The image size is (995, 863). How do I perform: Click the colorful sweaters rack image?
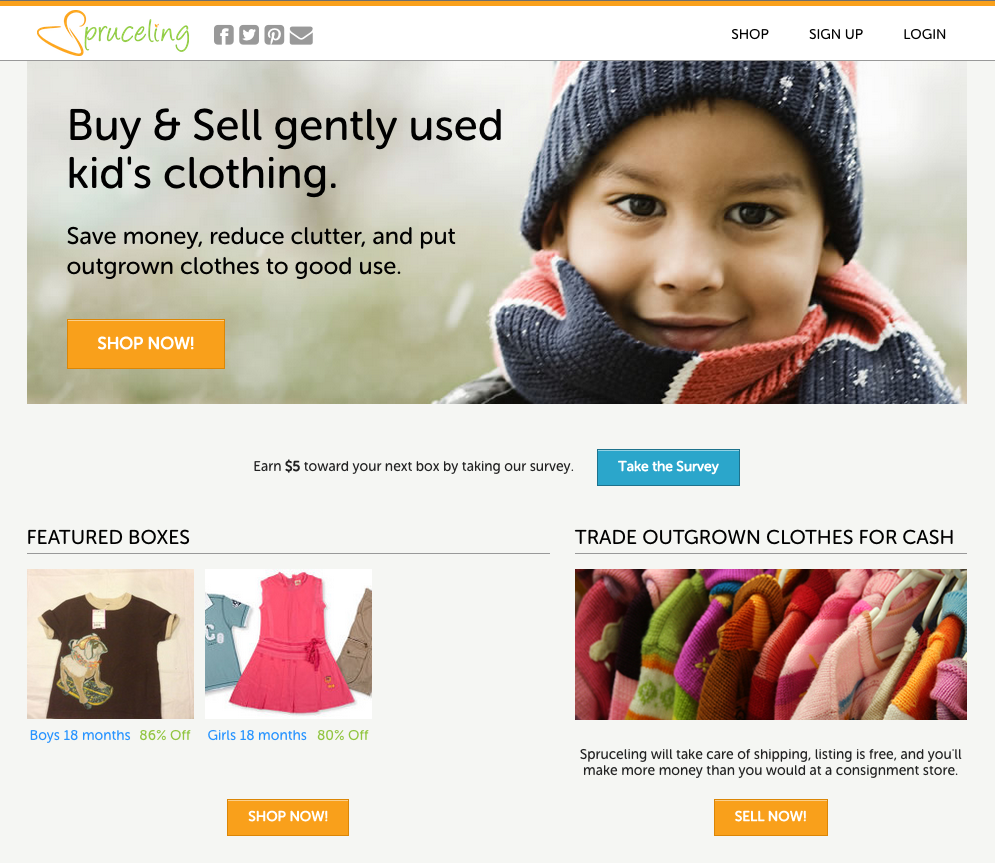coord(770,644)
